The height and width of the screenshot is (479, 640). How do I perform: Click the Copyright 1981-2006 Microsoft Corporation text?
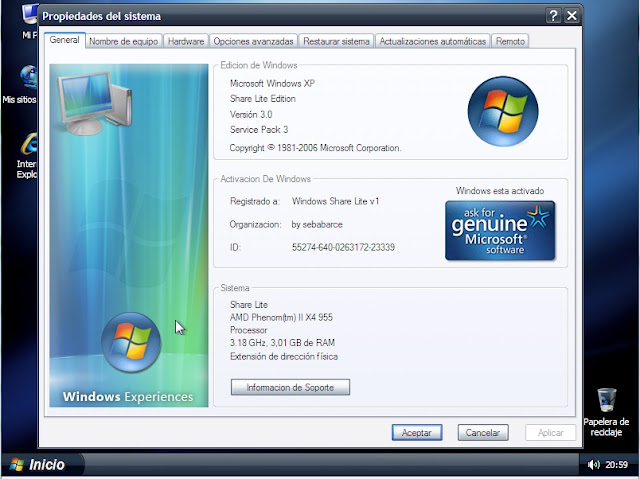click(315, 148)
